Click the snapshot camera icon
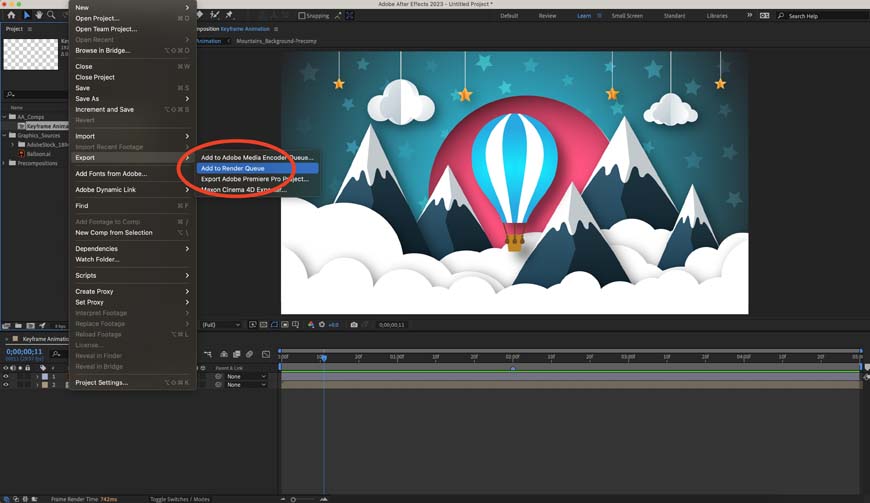The height and width of the screenshot is (503, 870). (x=354, y=324)
